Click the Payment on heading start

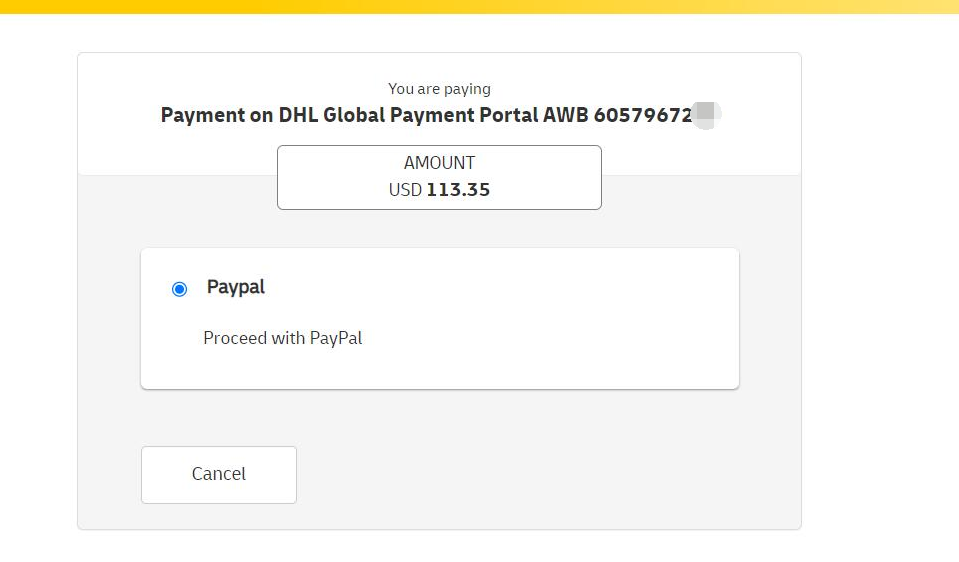(x=217, y=115)
